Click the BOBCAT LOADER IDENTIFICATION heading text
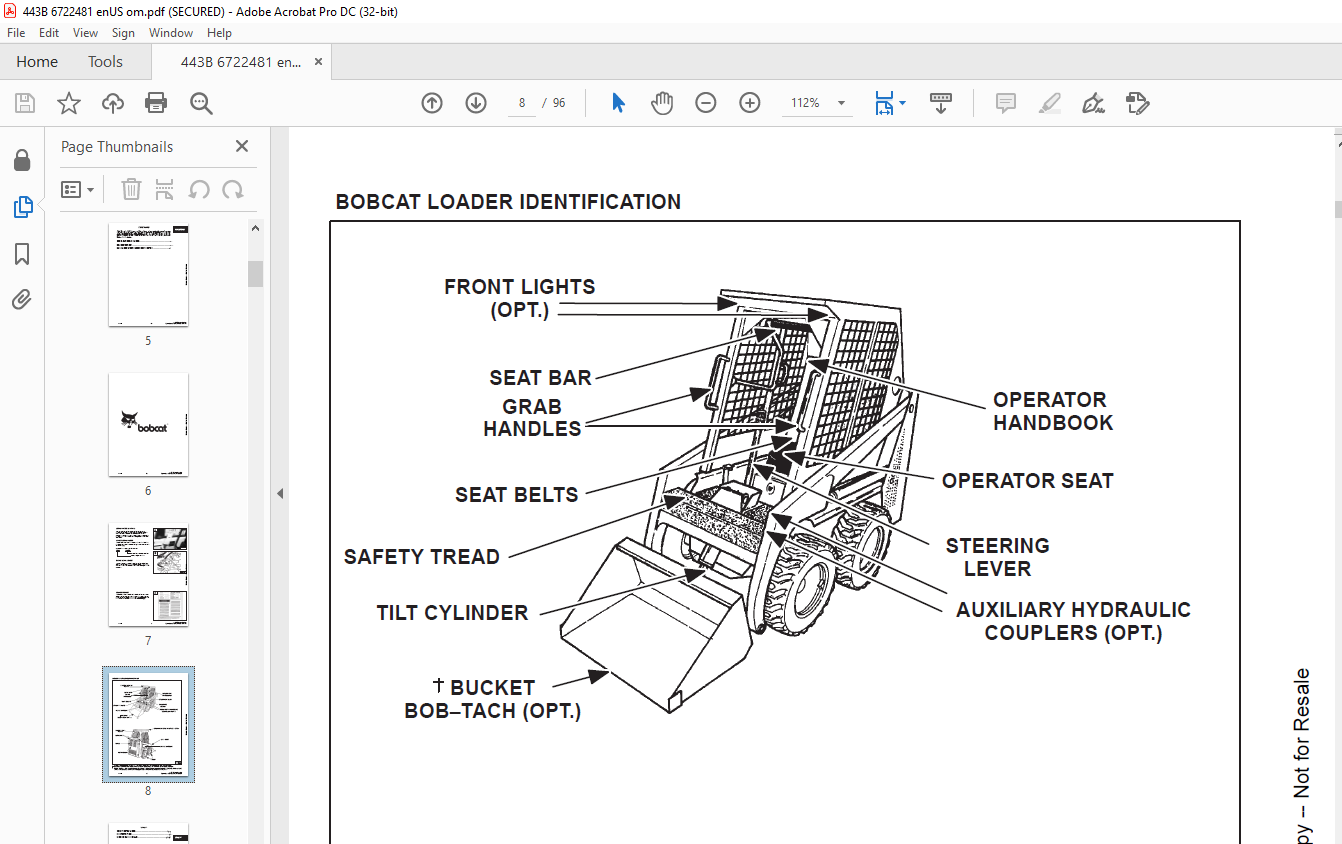This screenshot has height=844, width=1342. 508,202
